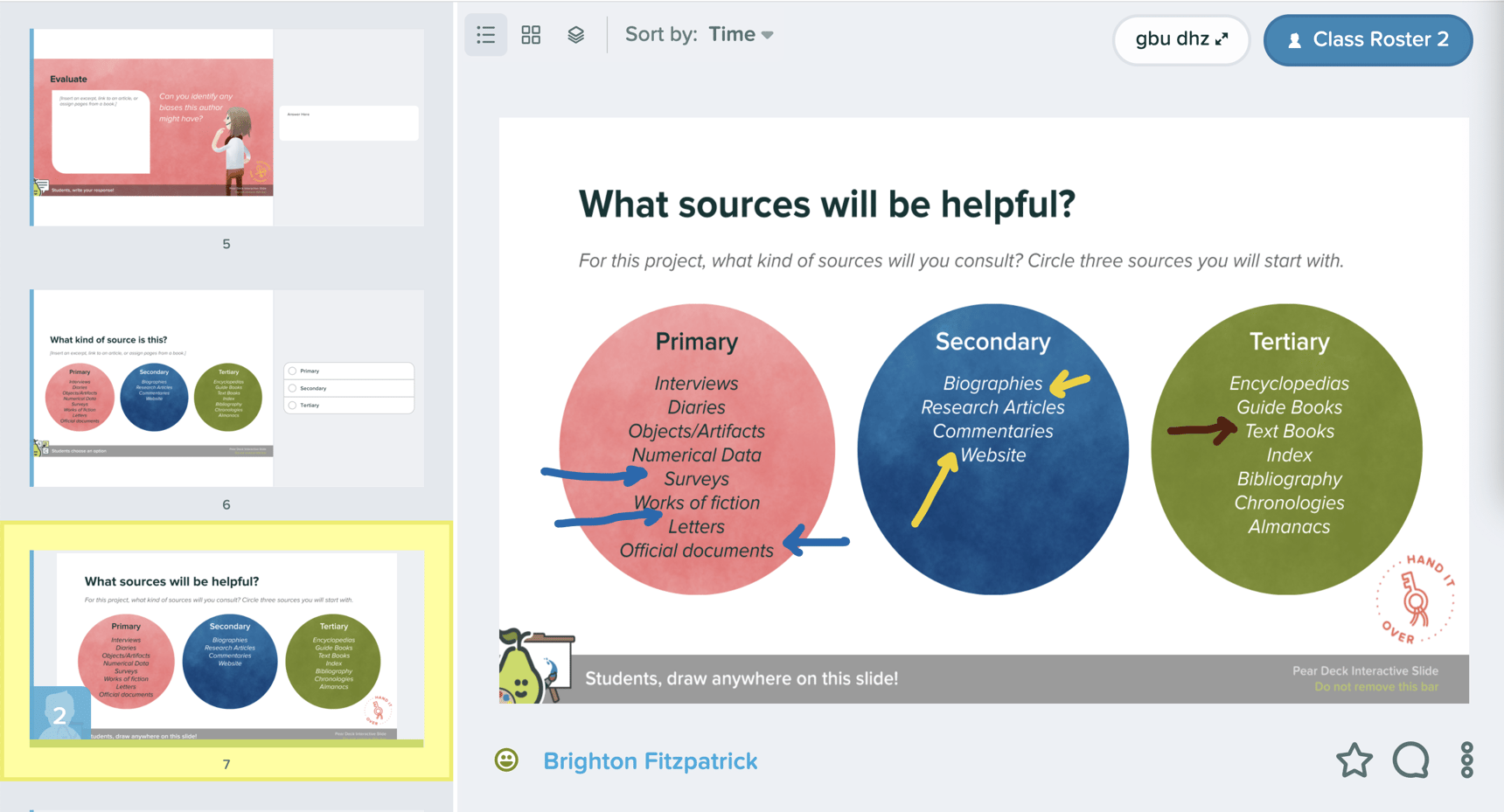
Task: Select highlighted slide 7 thumbnail
Action: click(x=227, y=647)
